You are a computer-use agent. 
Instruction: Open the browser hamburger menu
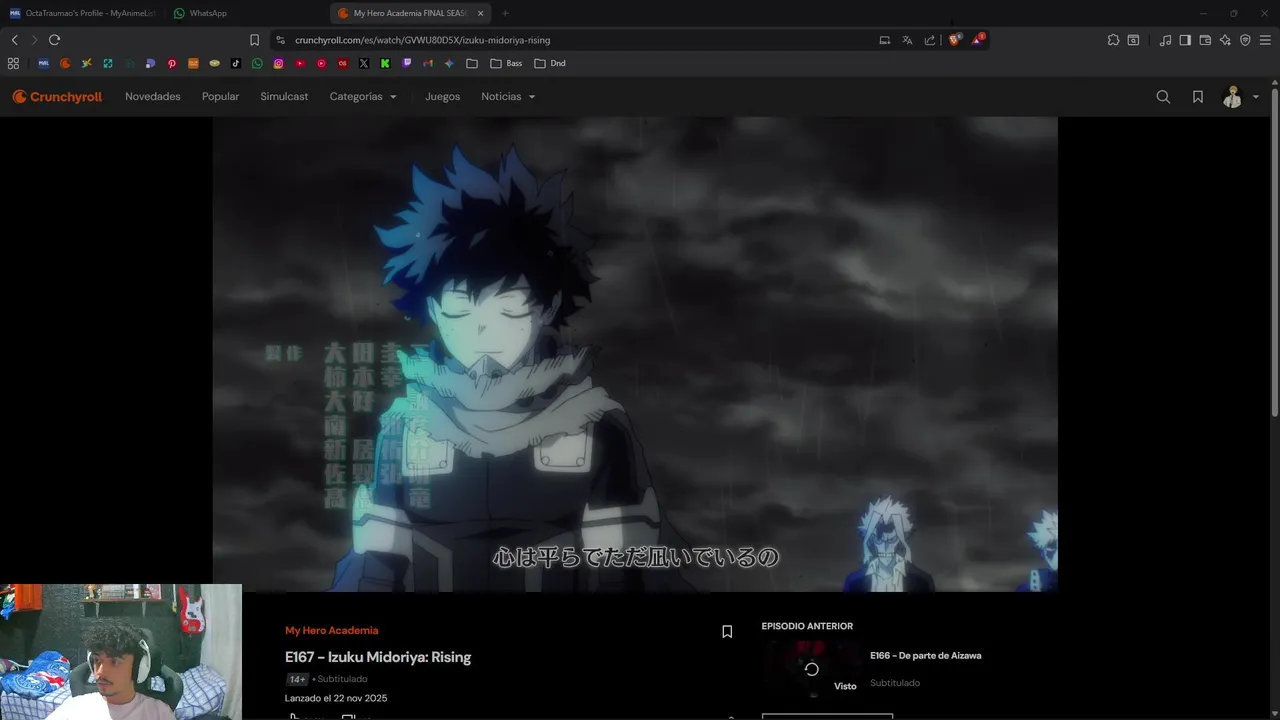(x=1266, y=40)
